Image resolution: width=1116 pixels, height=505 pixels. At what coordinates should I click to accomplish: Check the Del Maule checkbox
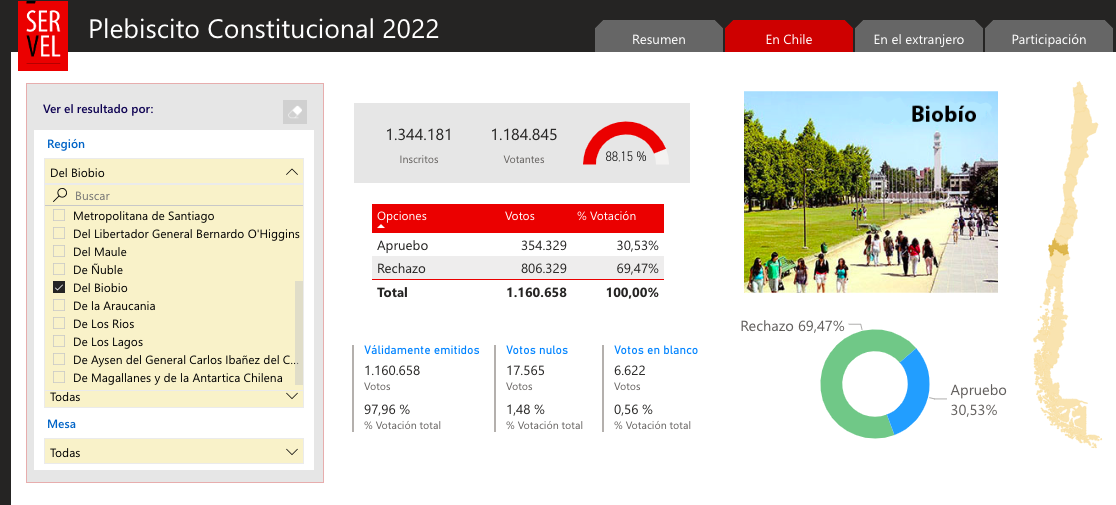coord(59,252)
